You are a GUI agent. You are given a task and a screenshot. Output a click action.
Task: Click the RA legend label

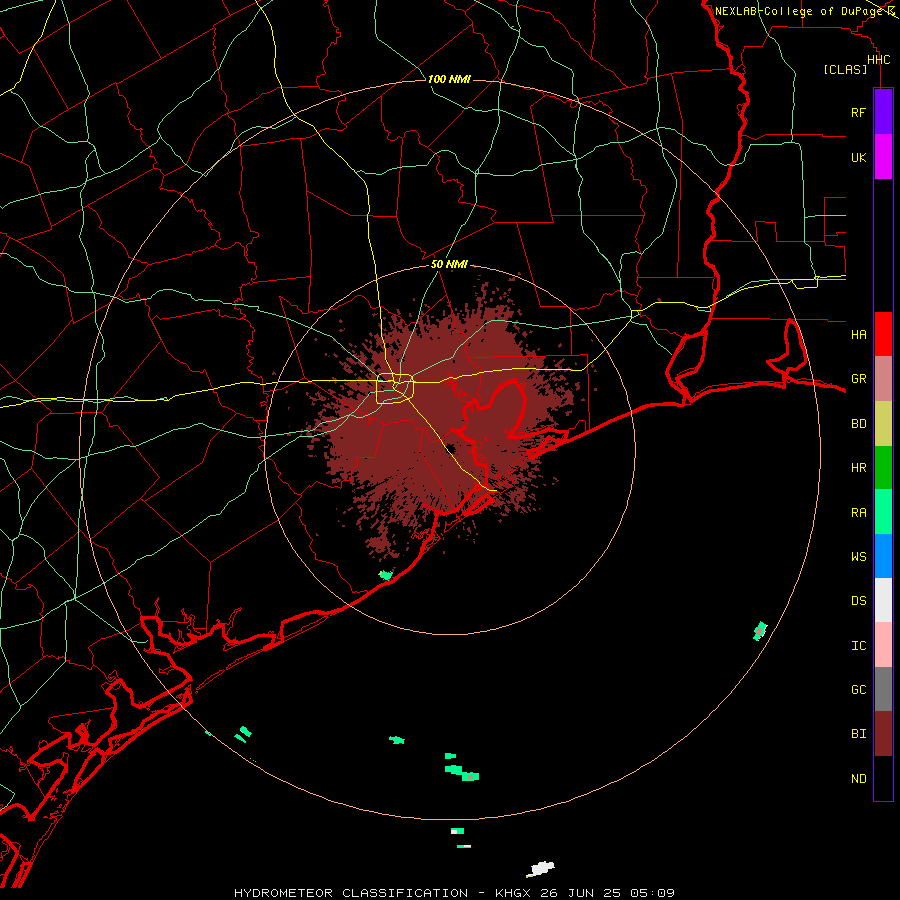[x=858, y=513]
